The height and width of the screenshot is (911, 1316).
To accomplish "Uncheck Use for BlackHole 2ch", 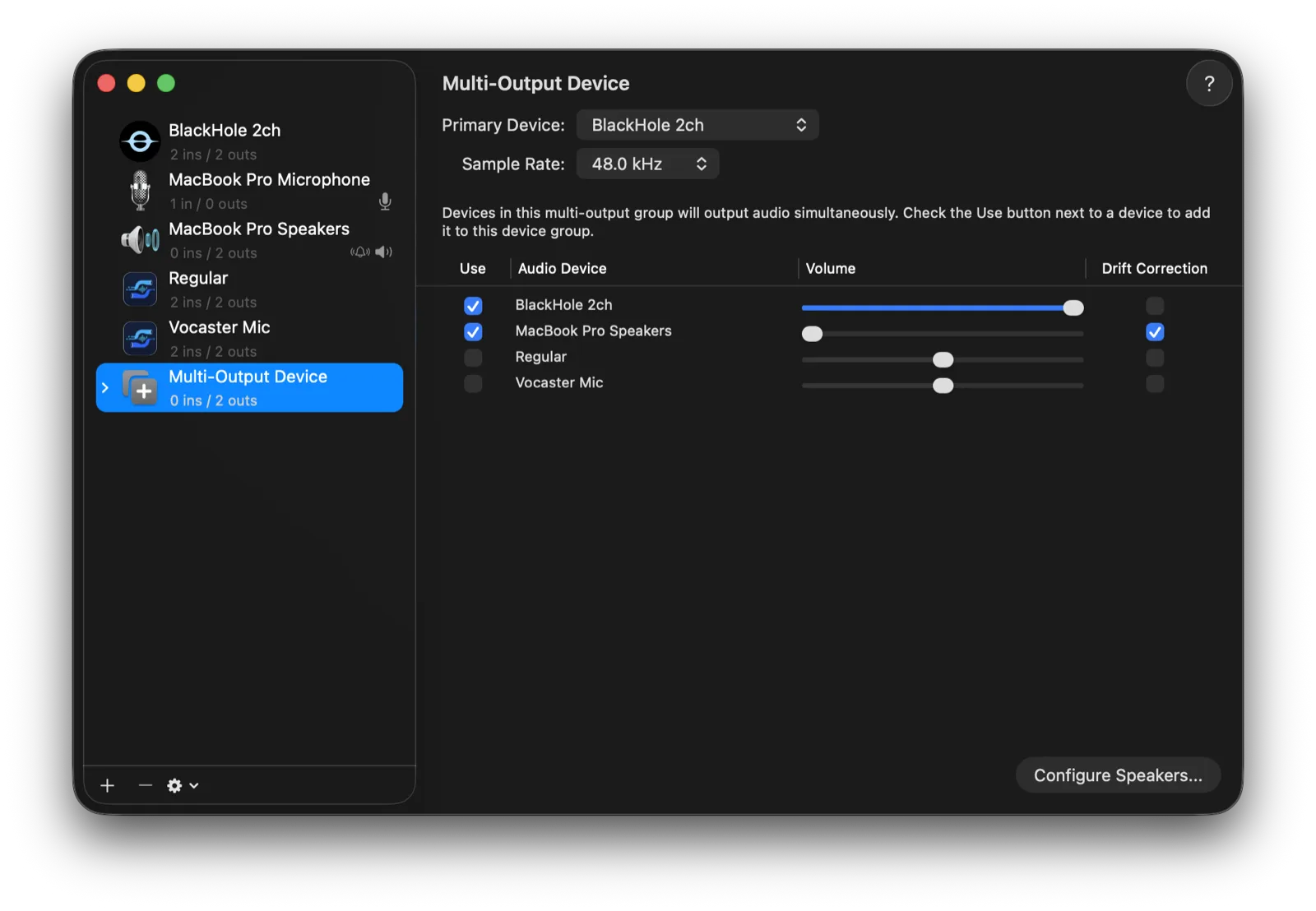I will pos(473,306).
